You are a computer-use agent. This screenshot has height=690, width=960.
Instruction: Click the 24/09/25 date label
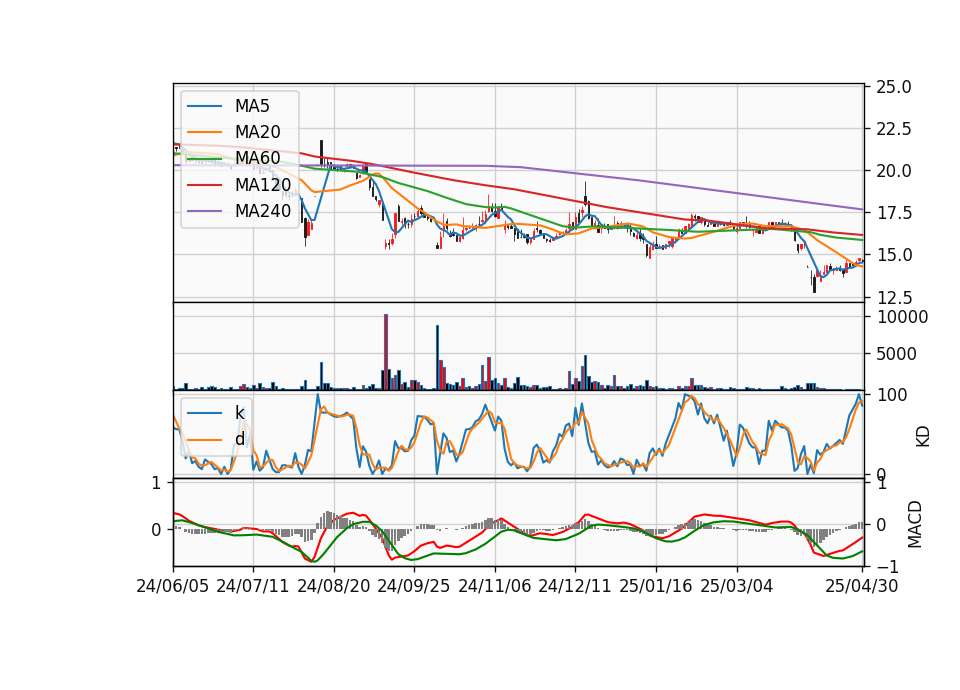tap(413, 586)
